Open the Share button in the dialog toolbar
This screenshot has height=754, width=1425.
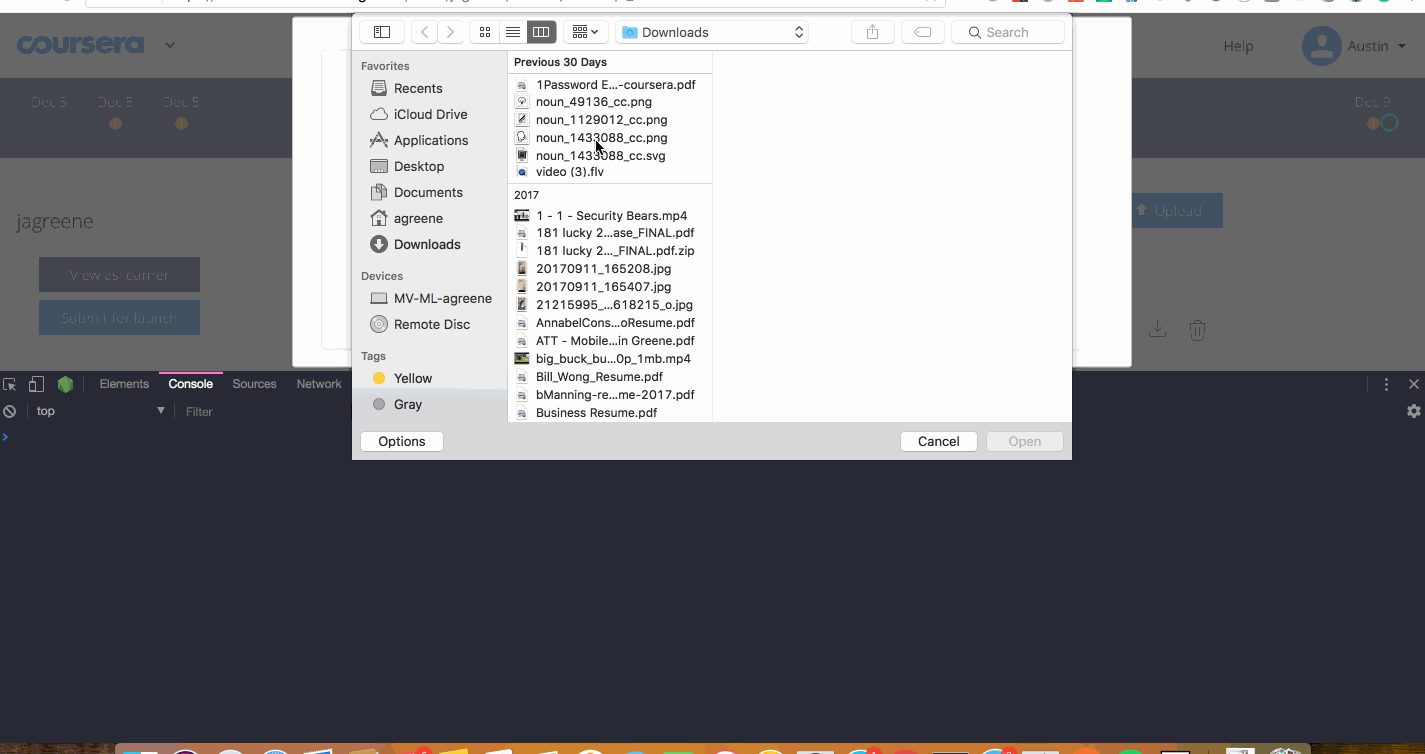point(871,31)
